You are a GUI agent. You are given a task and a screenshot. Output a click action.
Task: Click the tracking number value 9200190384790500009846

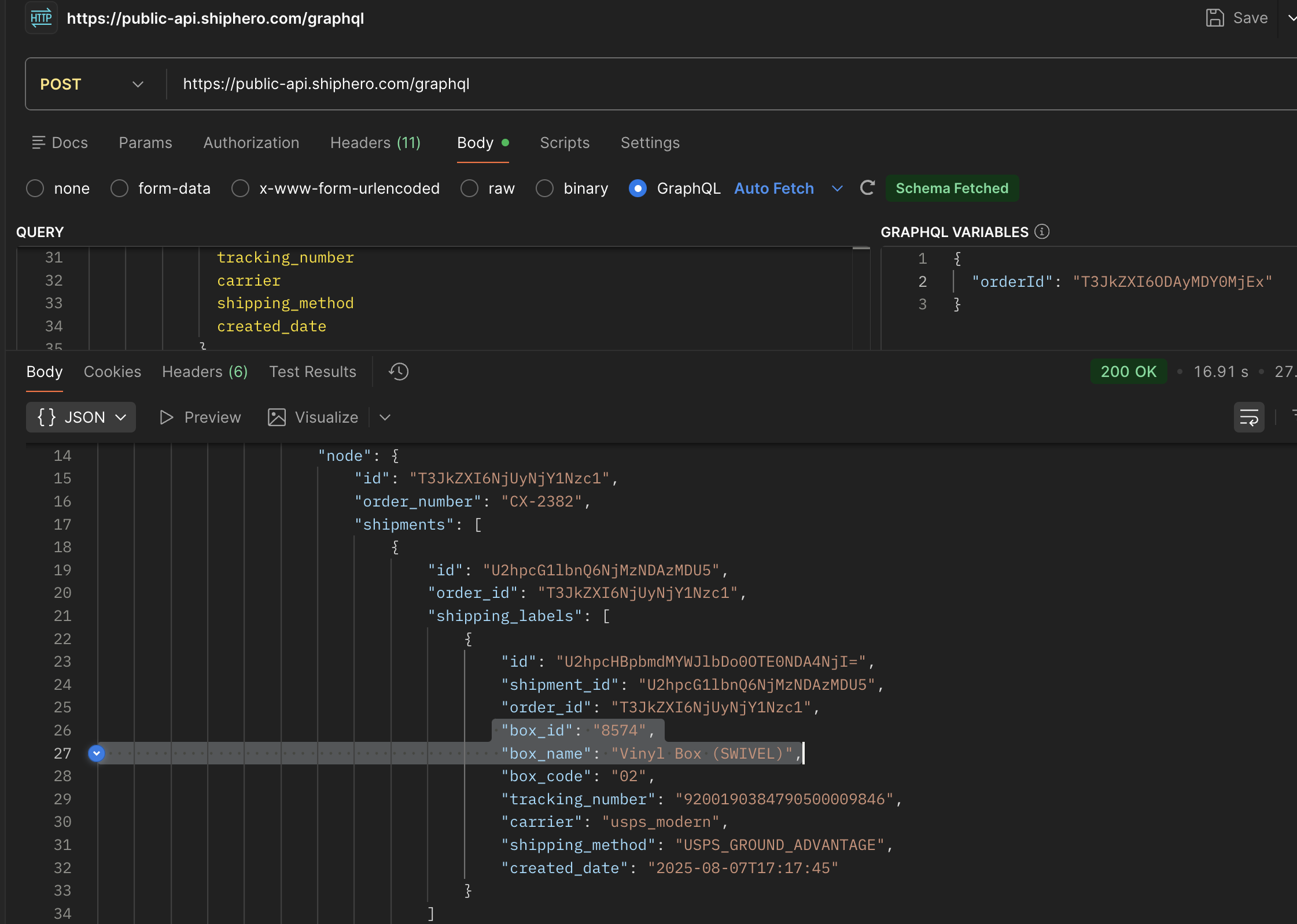[784, 799]
